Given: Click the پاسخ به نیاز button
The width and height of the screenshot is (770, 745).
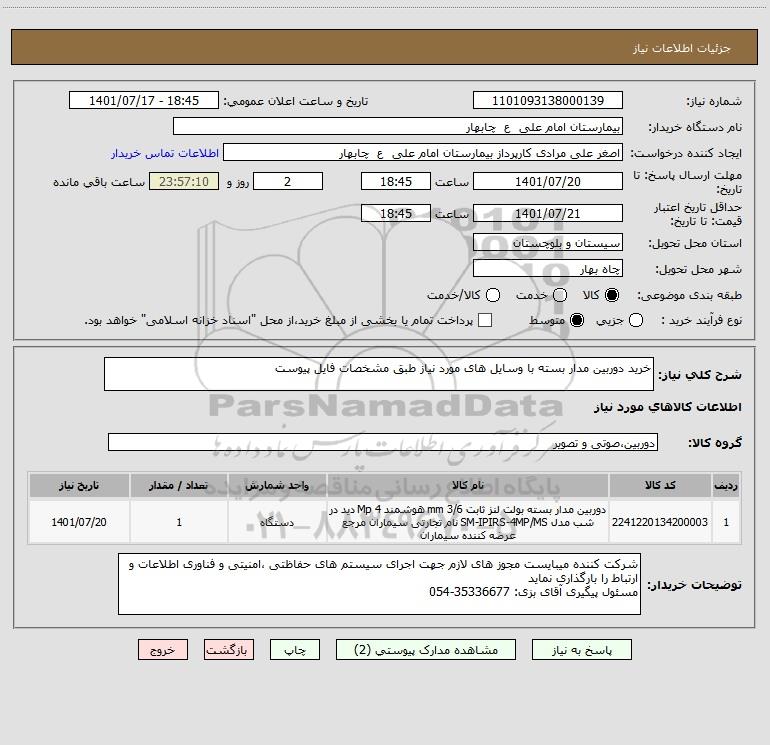Looking at the screenshot, I should point(581,650).
